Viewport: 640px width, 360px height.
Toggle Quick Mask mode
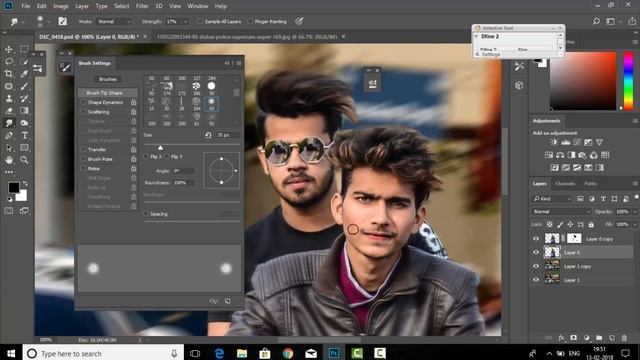[x=9, y=211]
